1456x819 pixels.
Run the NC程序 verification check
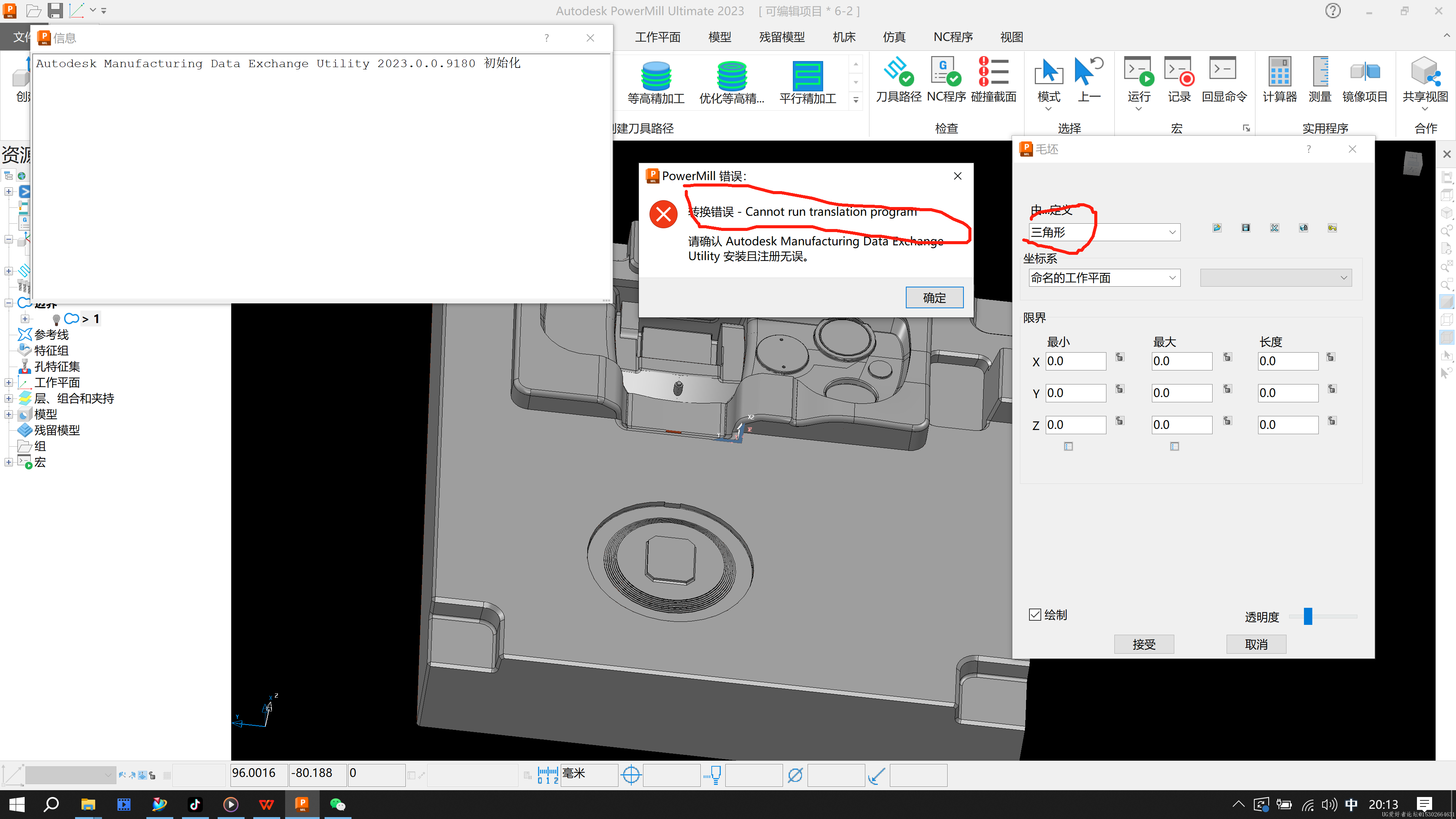(x=946, y=80)
